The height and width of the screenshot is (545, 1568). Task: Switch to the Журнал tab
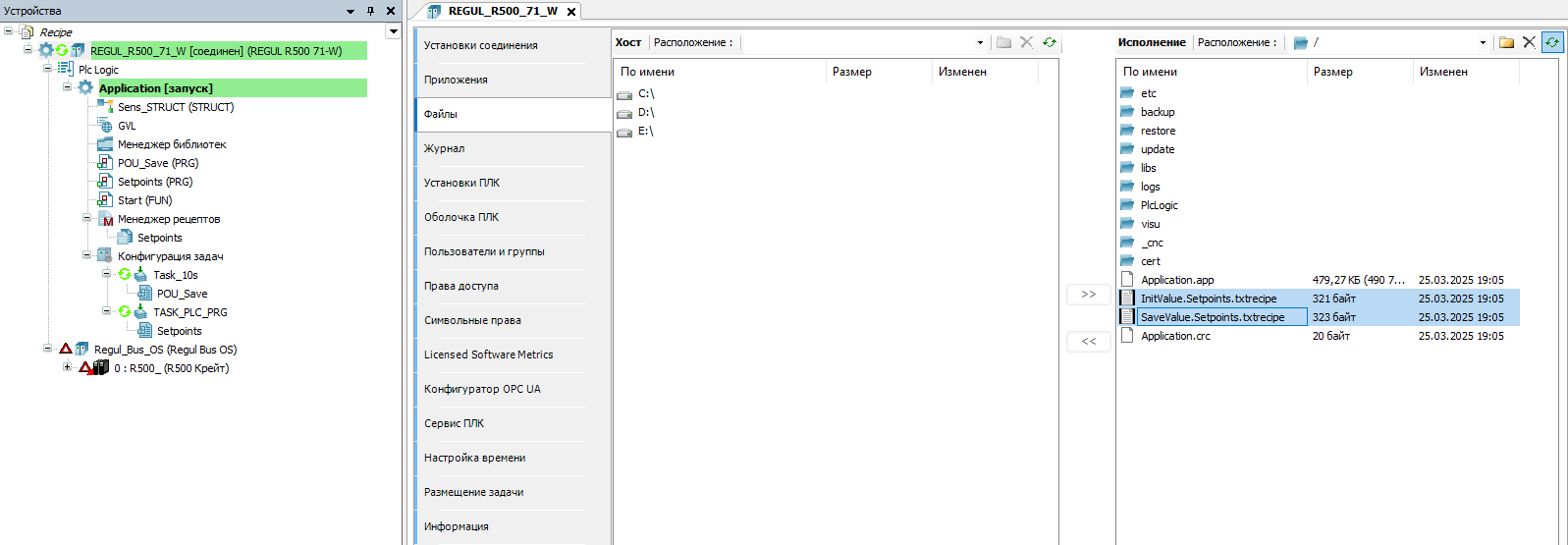[x=445, y=148]
